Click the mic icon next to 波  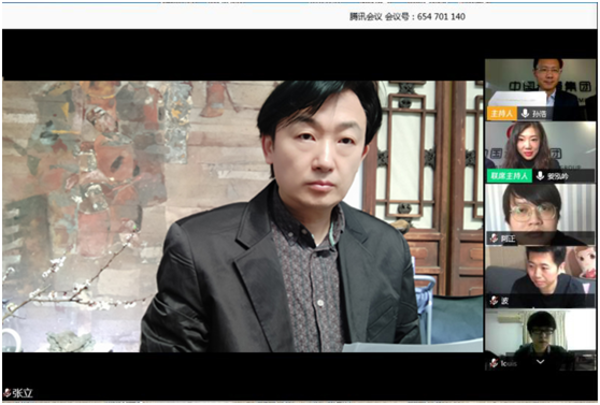point(493,300)
